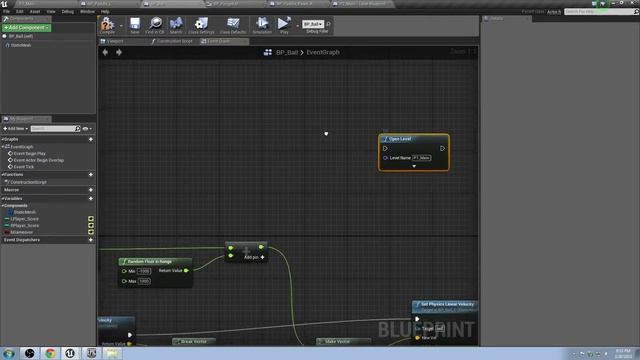Click BP_Ball in the breadcrumb
640x360 pixels.
coord(287,52)
